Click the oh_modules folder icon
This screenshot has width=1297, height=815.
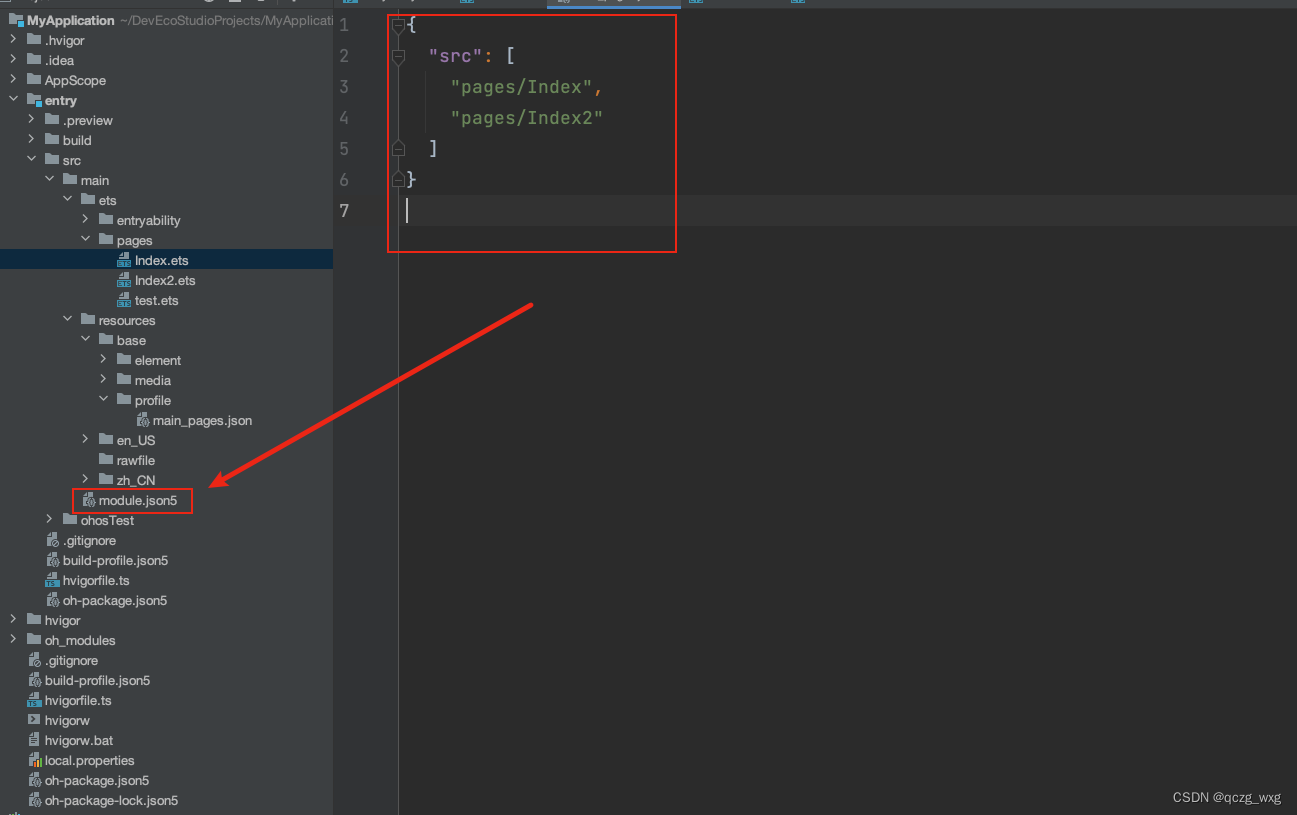34,640
